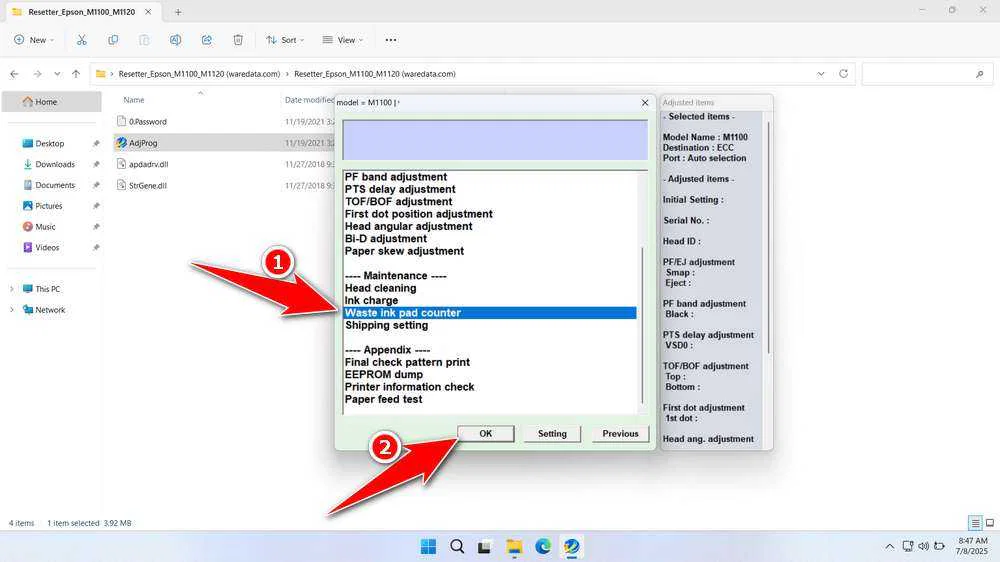
Task: Open recent locations dropdown chevron
Action: click(x=57, y=74)
